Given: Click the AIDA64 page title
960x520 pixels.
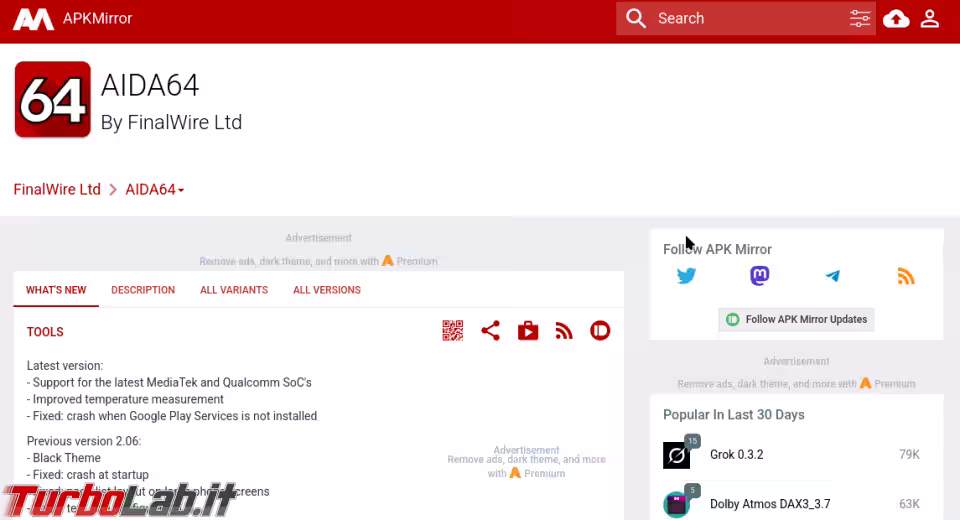Looking at the screenshot, I should (x=150, y=85).
